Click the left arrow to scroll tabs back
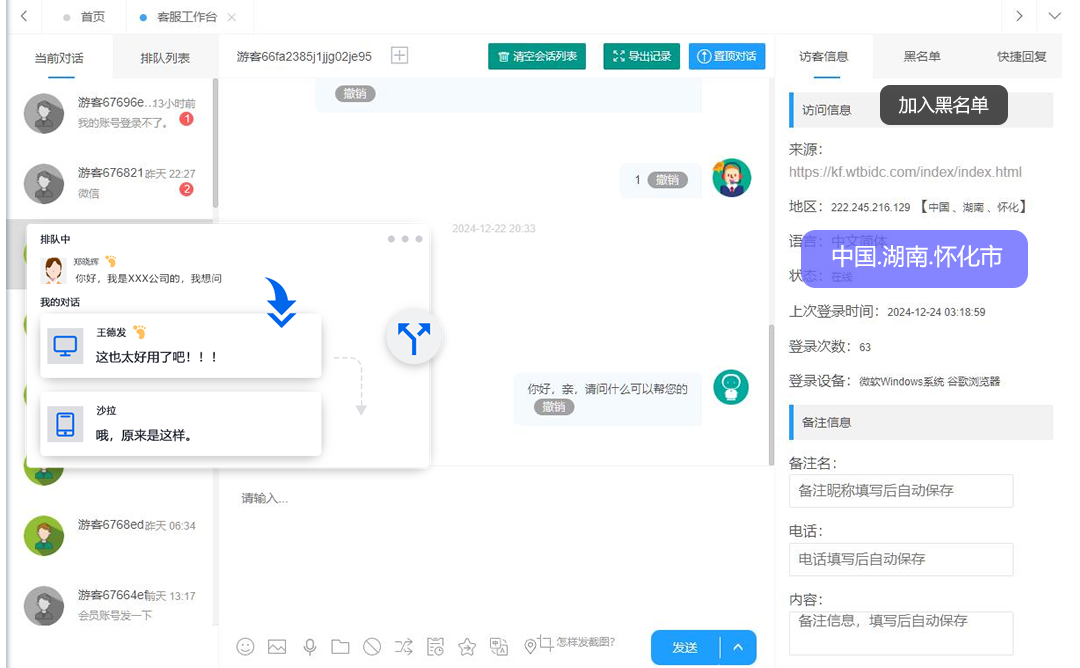Image resolution: width=1080 pixels, height=668 pixels. click(24, 16)
